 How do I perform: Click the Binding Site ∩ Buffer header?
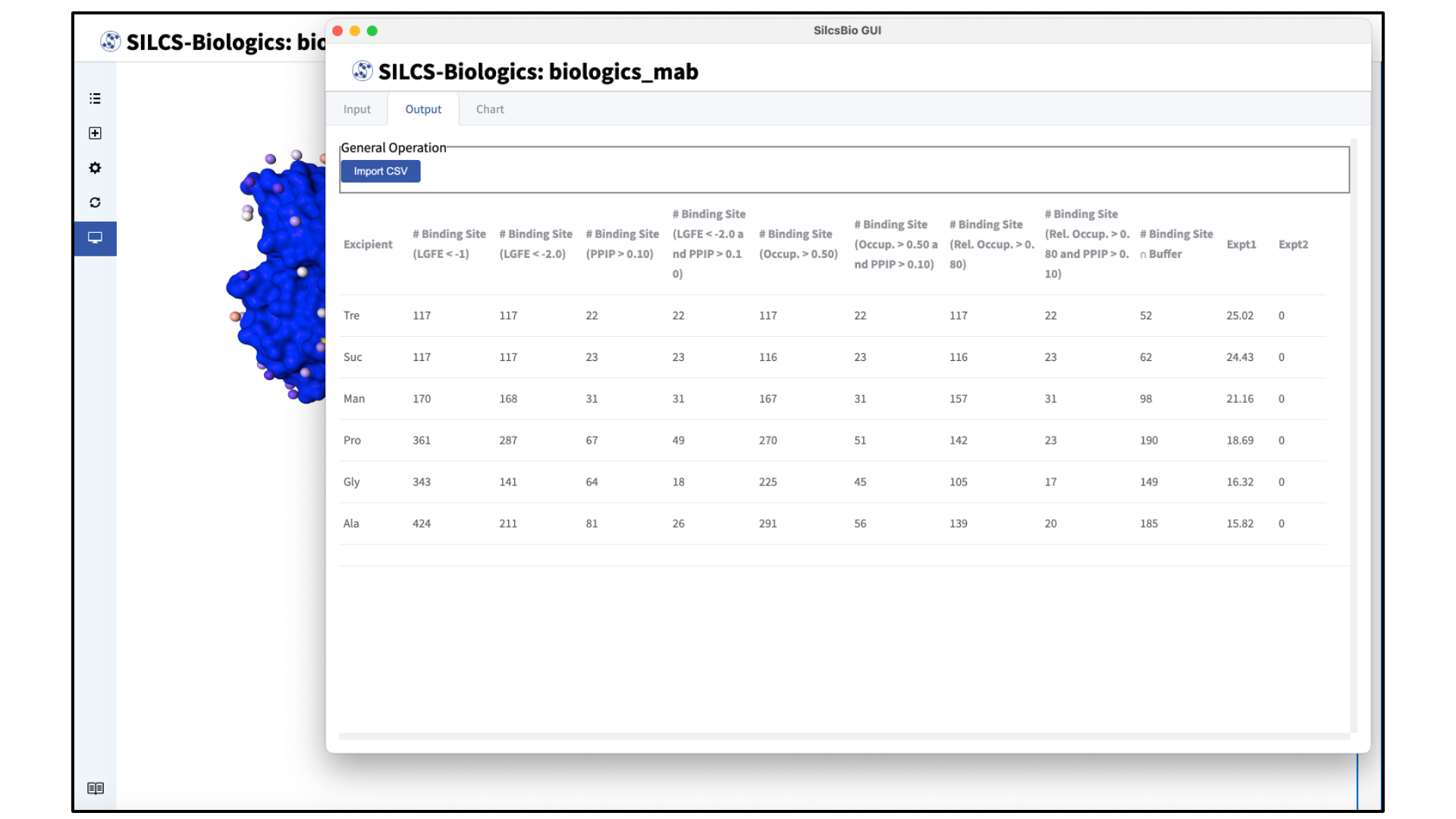click(1176, 244)
